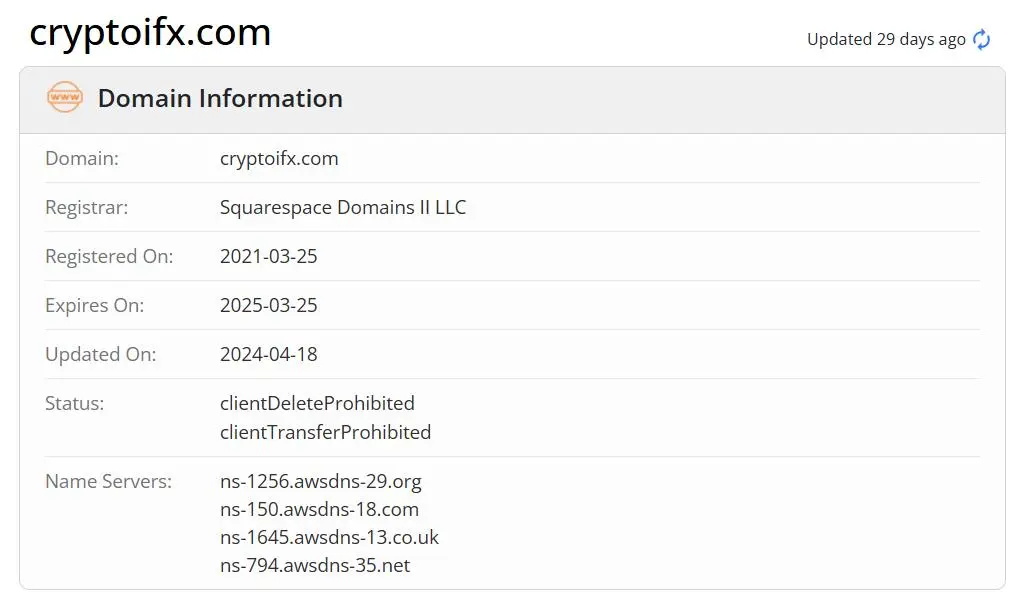Click the Updated 29 days ago text
1024x606 pixels.
click(886, 40)
